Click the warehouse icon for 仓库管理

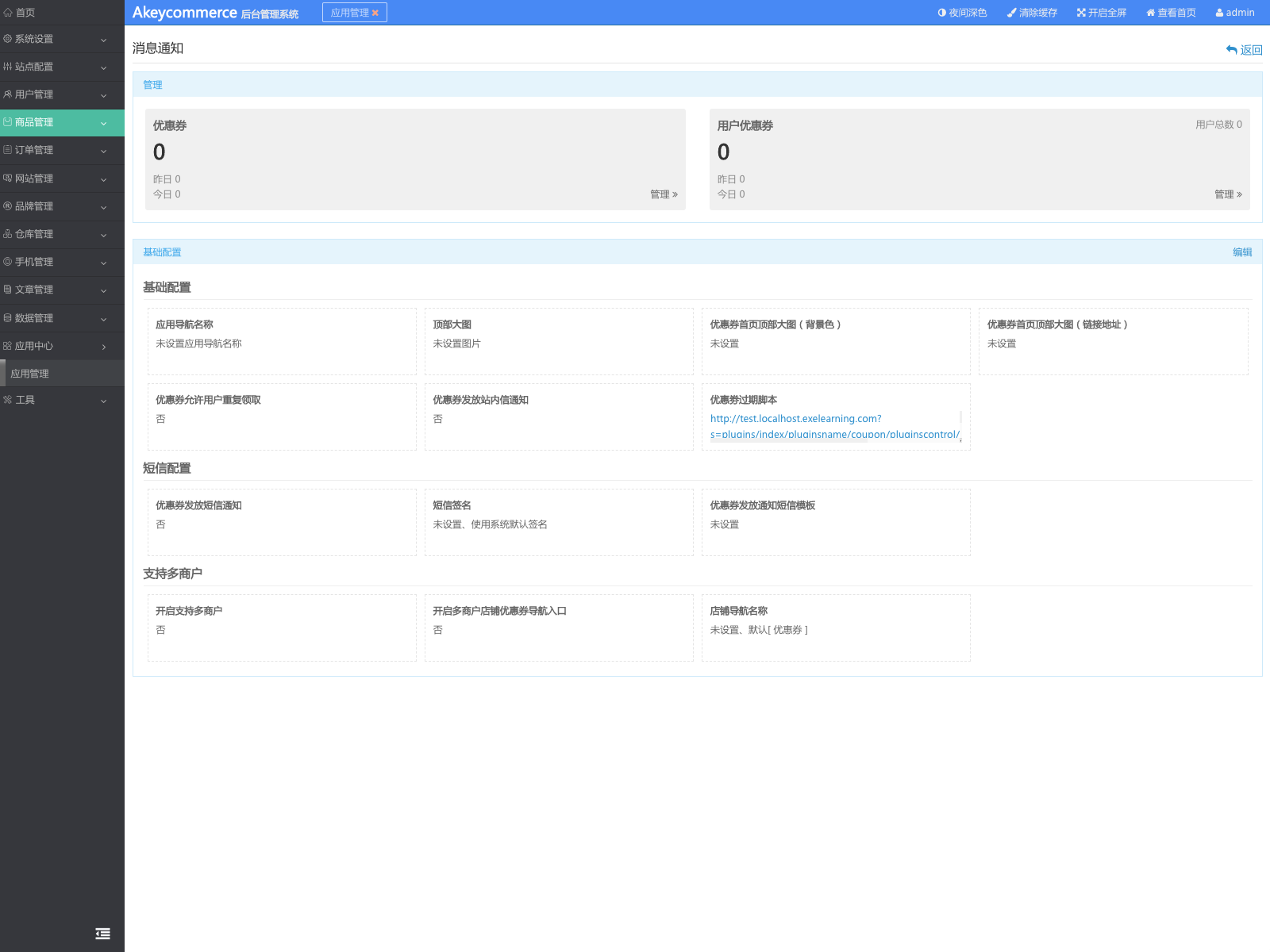(x=8, y=234)
